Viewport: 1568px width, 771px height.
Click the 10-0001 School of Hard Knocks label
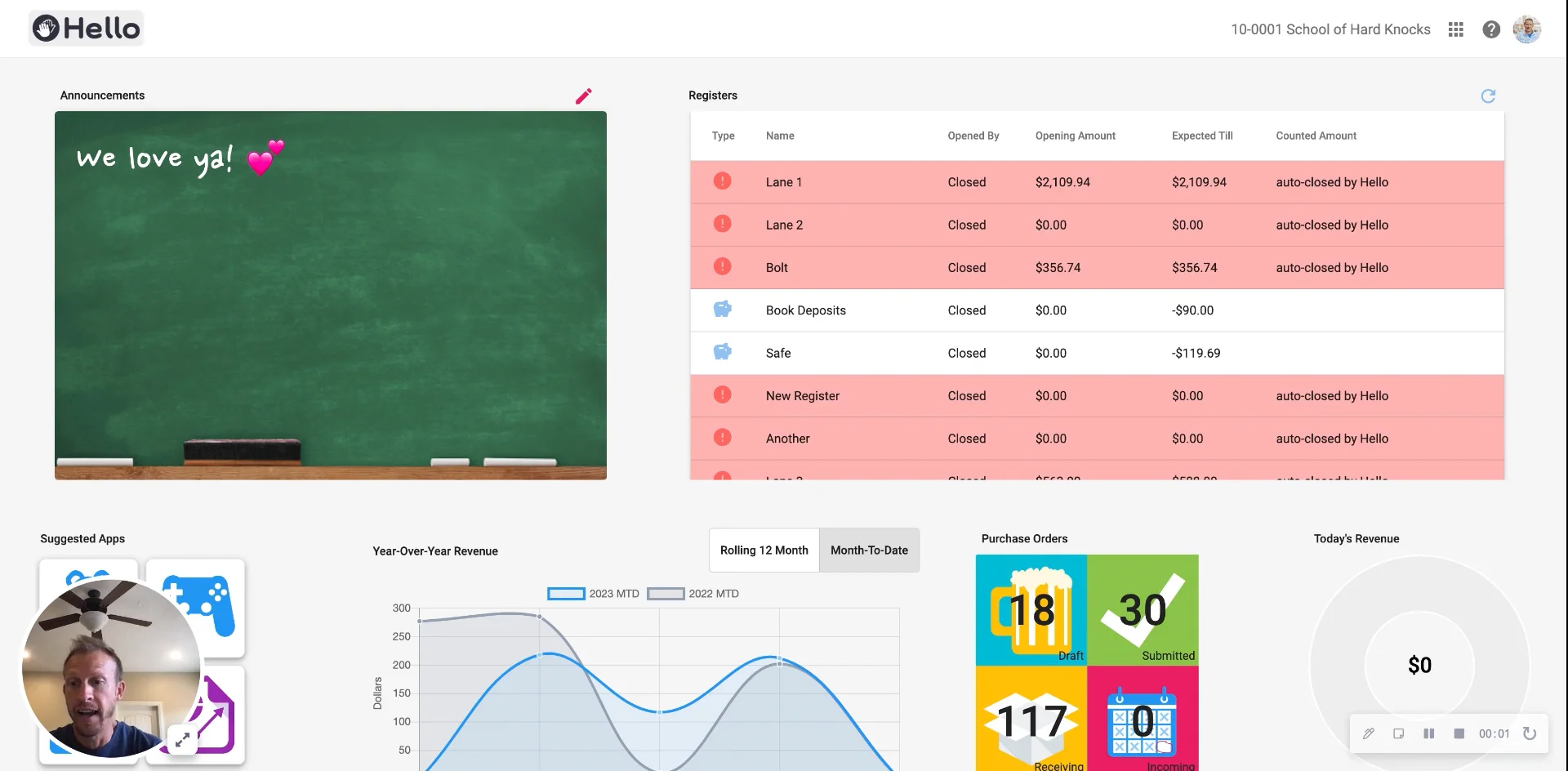(1330, 29)
